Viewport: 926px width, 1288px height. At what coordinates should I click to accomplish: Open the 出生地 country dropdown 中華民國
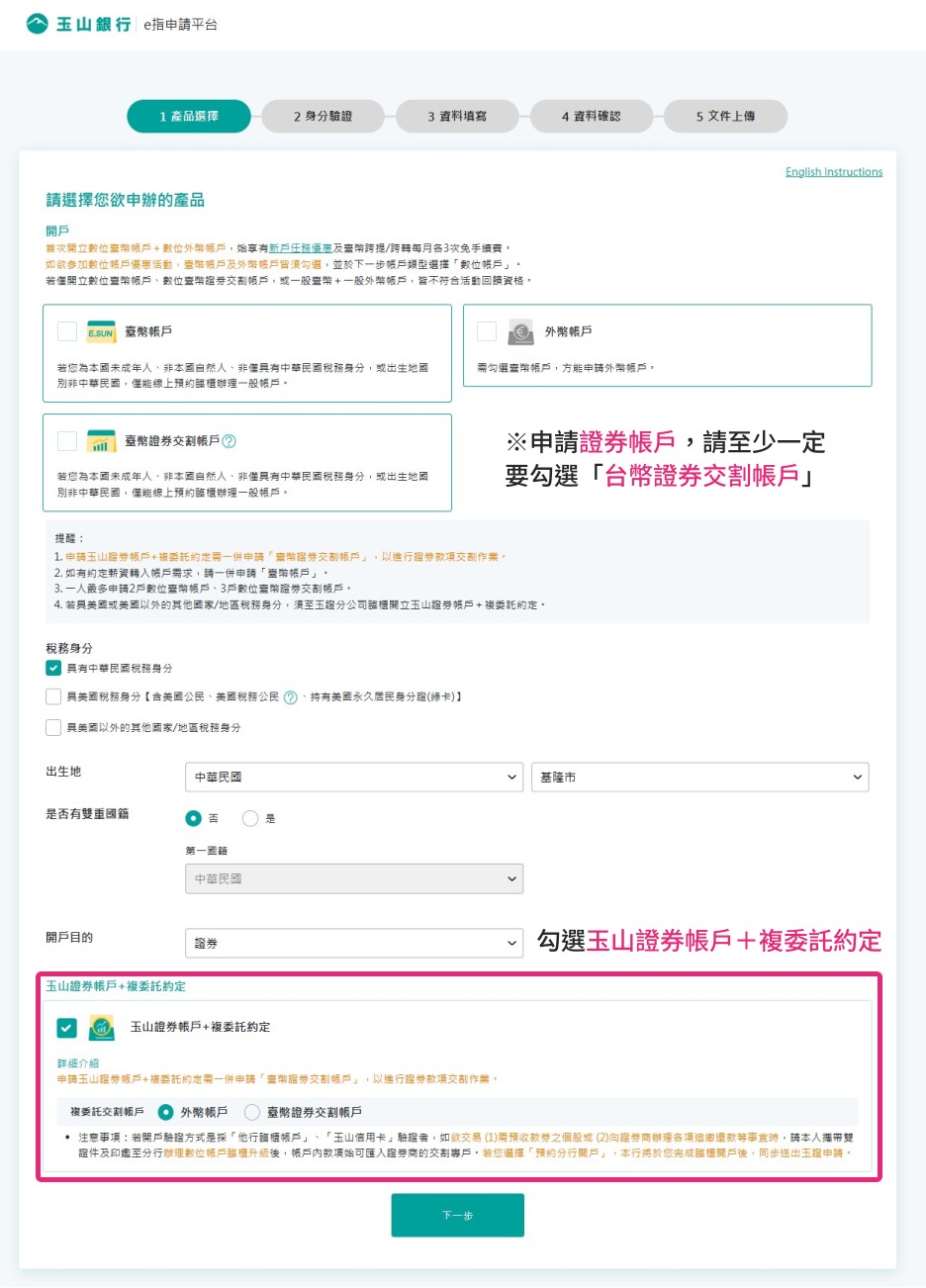354,778
